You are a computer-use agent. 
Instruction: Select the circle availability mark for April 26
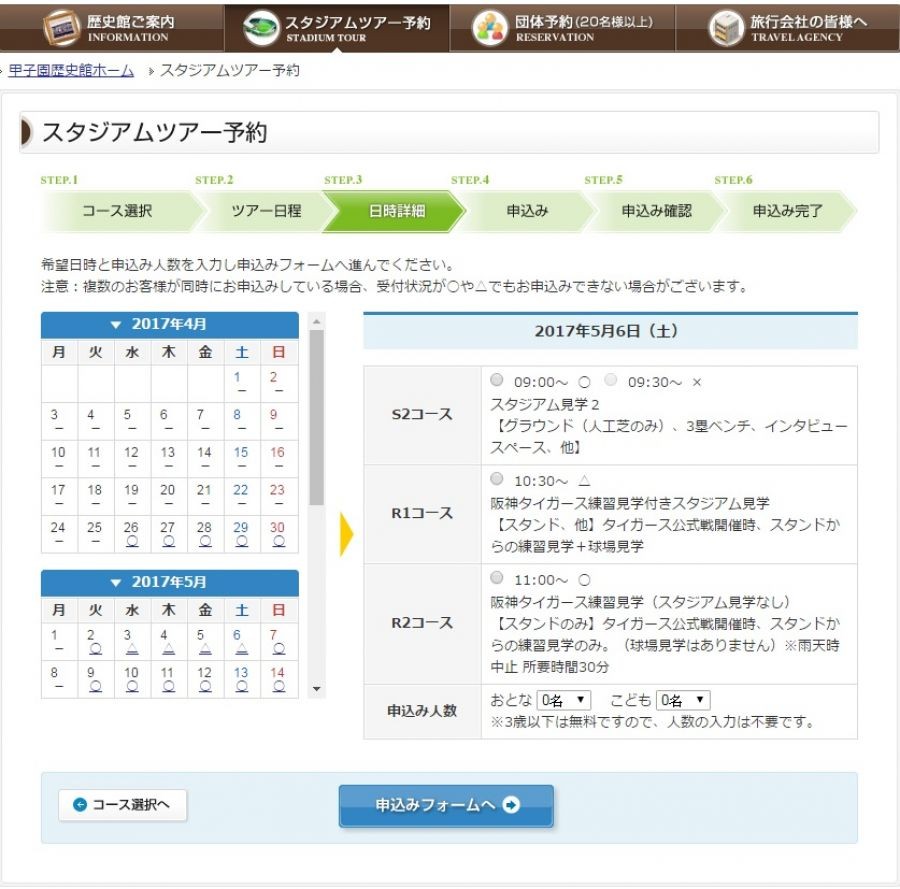pos(132,541)
